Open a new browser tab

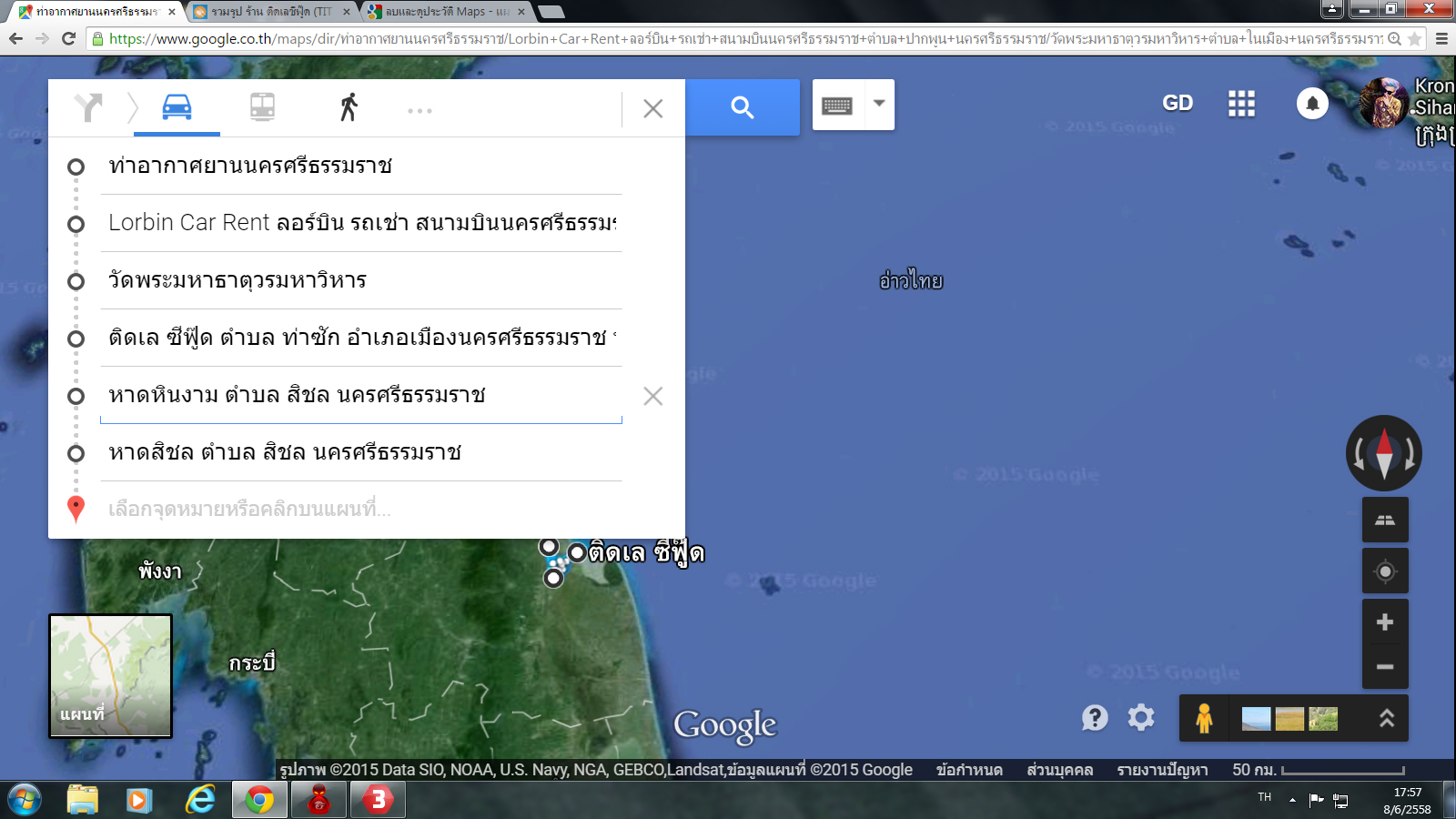coord(551,12)
